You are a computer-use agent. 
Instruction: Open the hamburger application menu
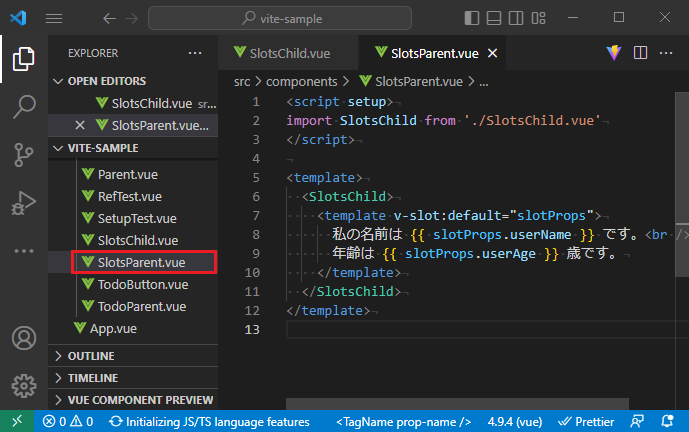click(54, 18)
